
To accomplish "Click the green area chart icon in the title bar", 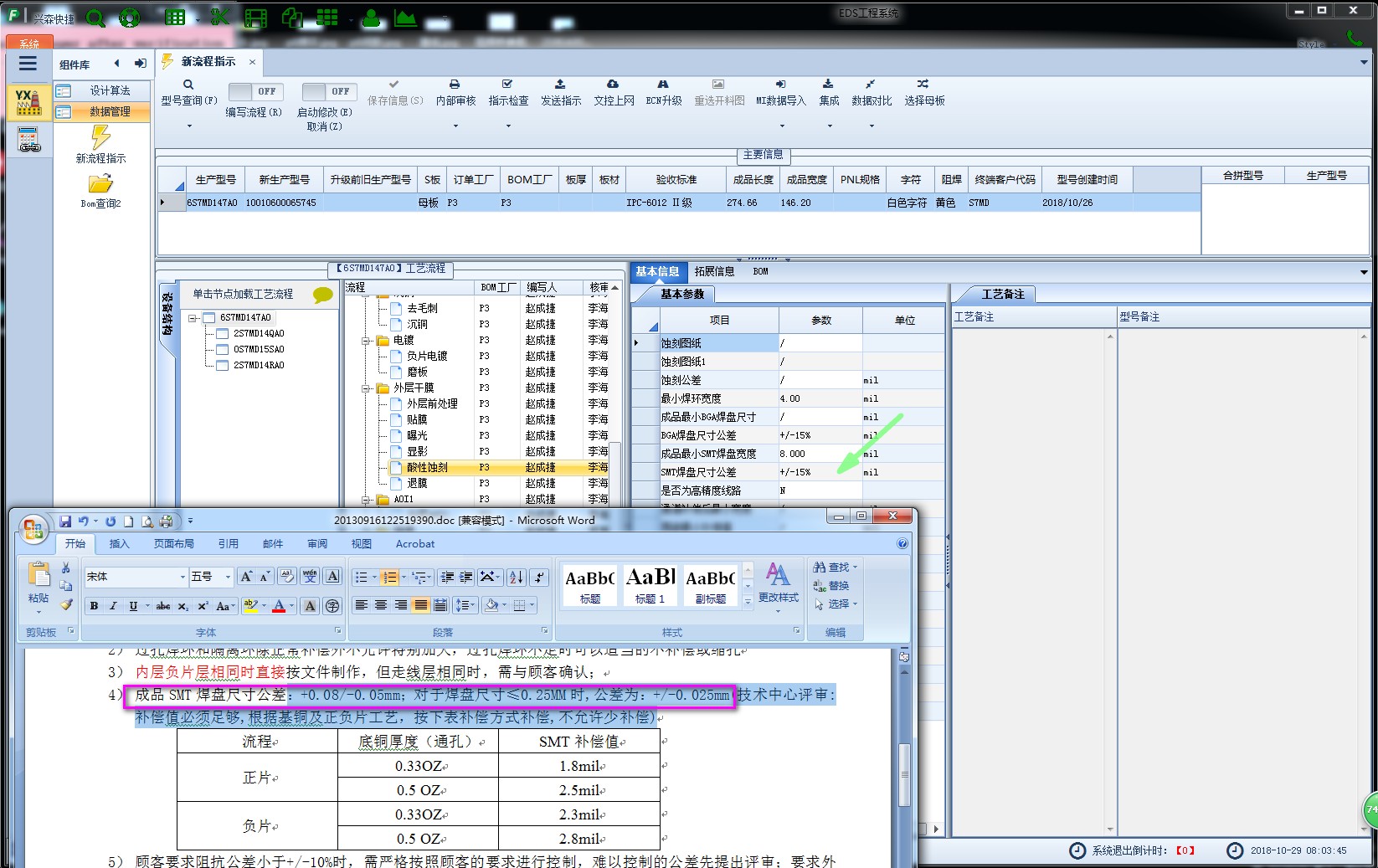I will click(406, 18).
